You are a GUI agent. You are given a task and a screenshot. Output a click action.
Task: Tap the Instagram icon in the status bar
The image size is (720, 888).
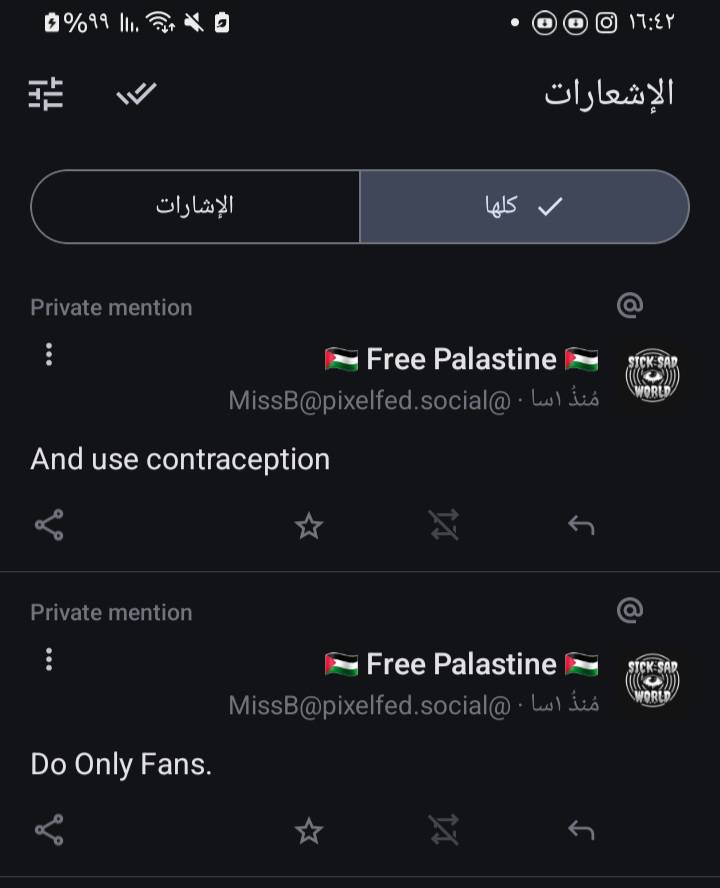(606, 22)
